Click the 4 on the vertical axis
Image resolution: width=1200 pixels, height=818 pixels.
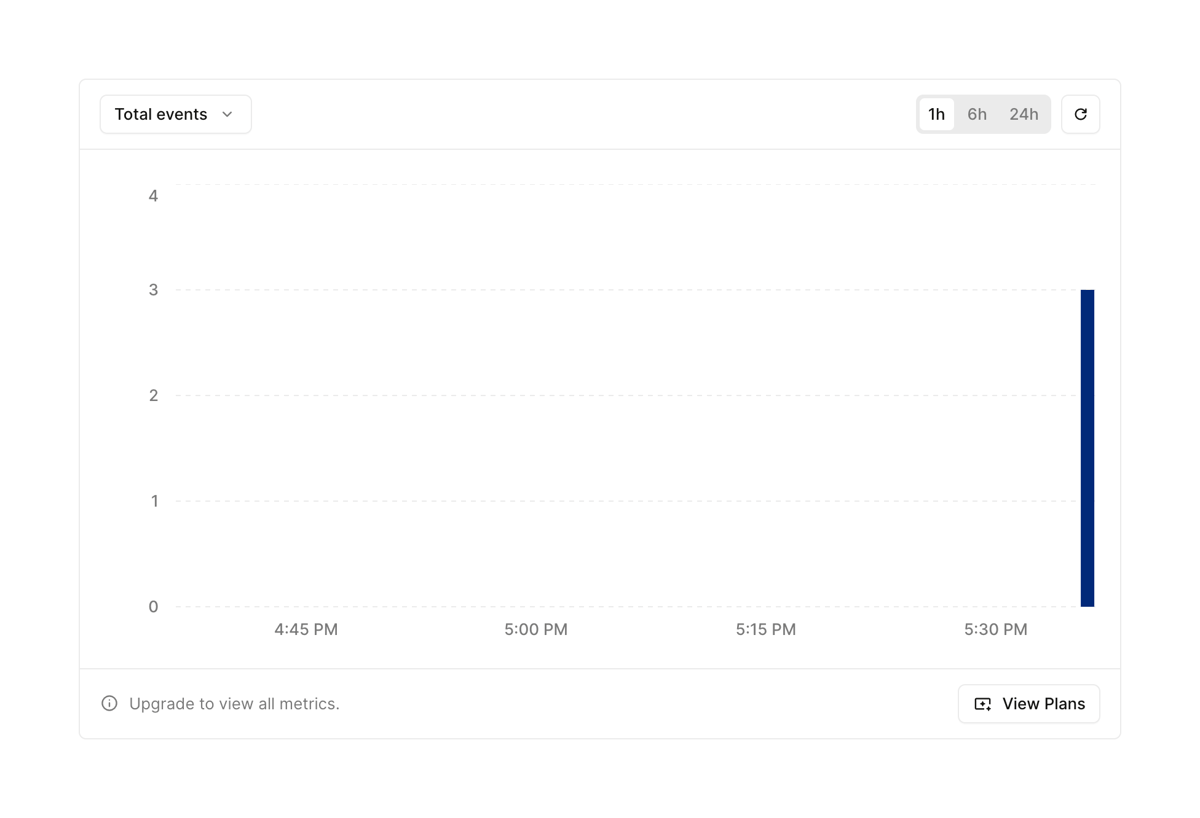click(x=153, y=195)
